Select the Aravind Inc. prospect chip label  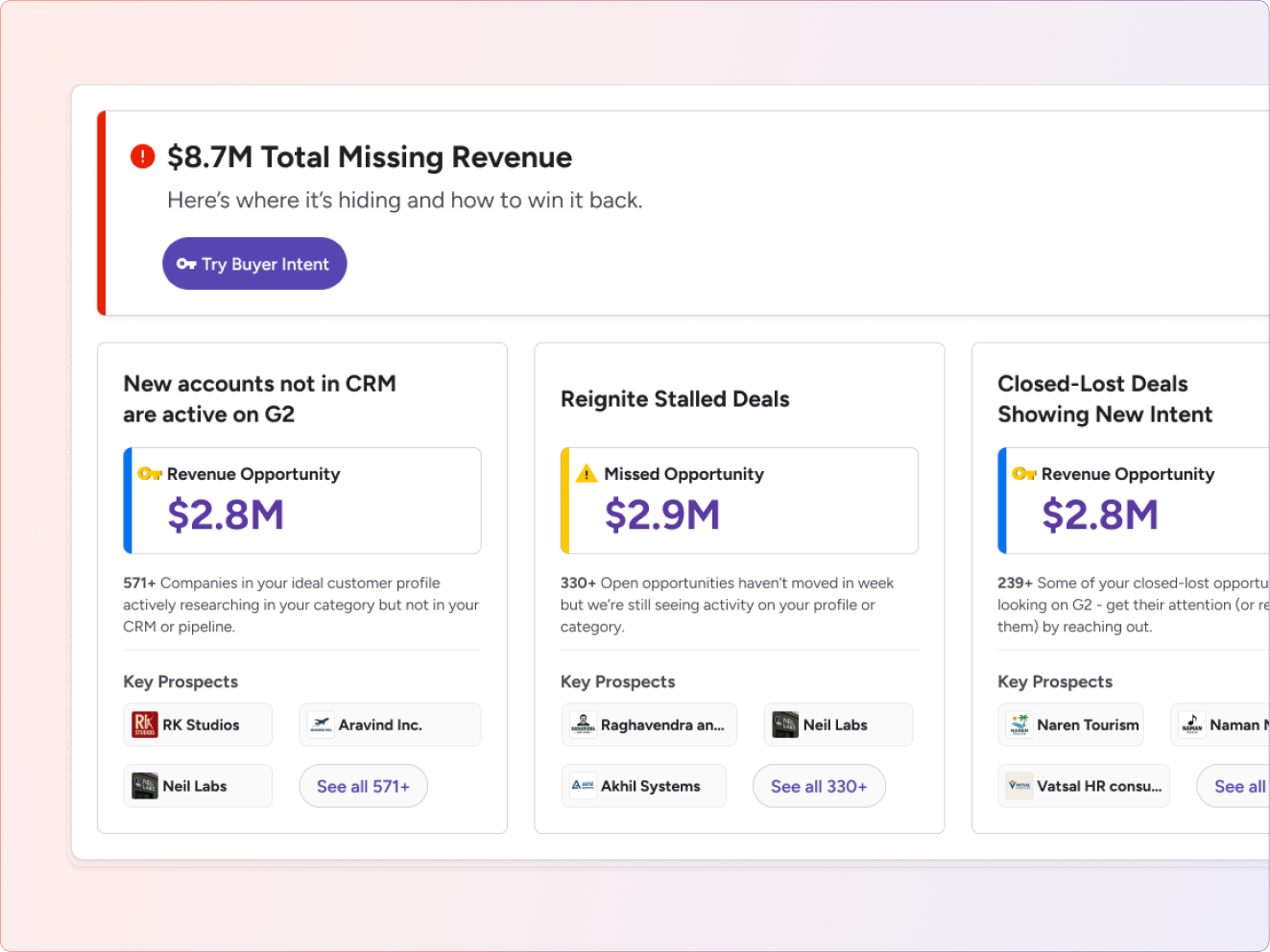click(380, 725)
